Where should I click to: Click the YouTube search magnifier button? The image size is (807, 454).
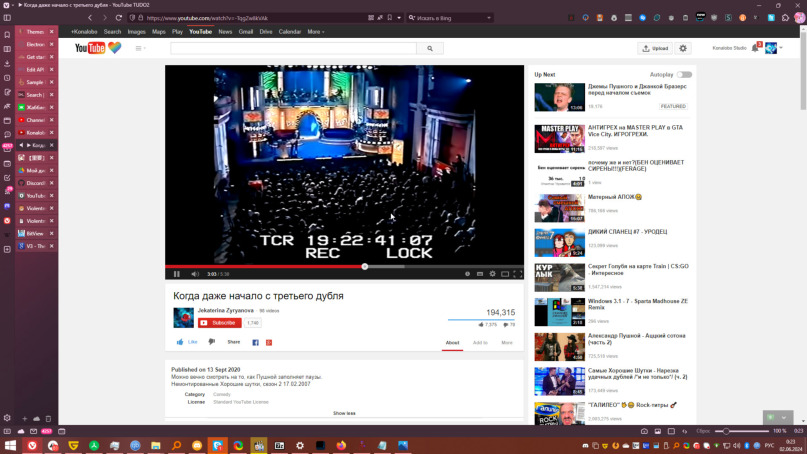430,48
